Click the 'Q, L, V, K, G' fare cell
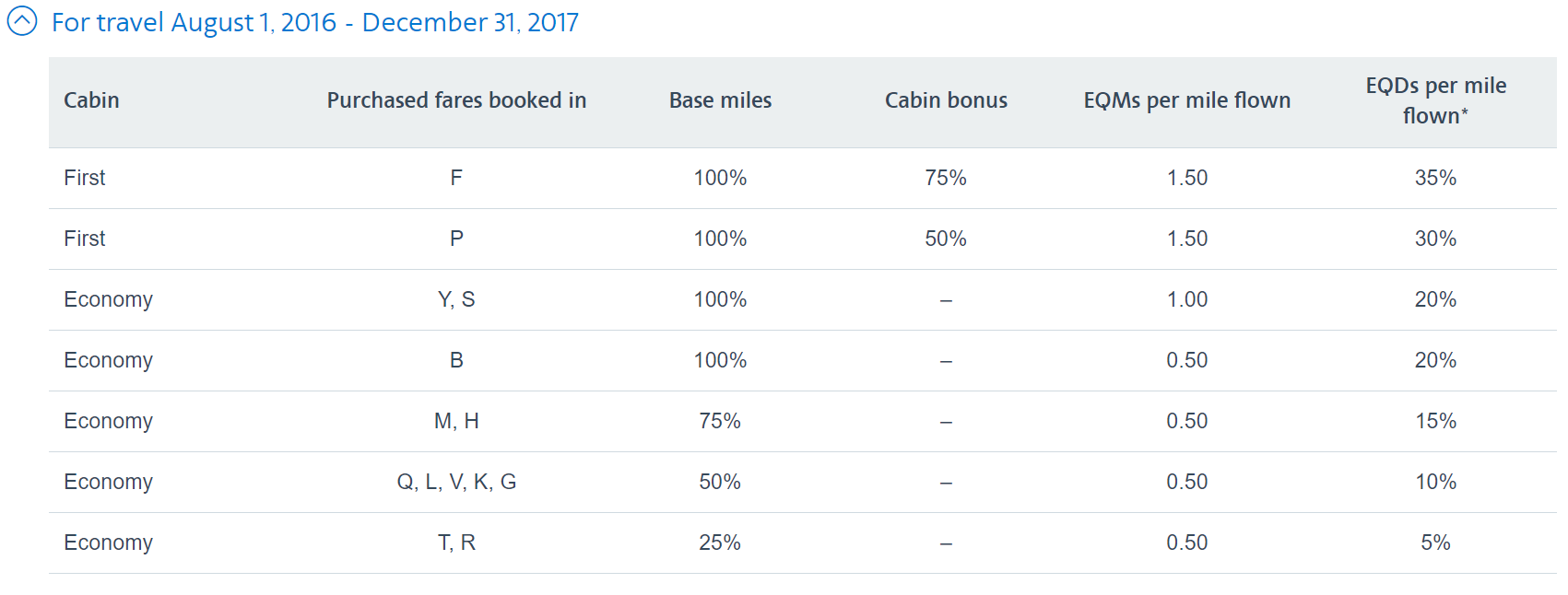The height and width of the screenshot is (595, 1568). tap(456, 482)
